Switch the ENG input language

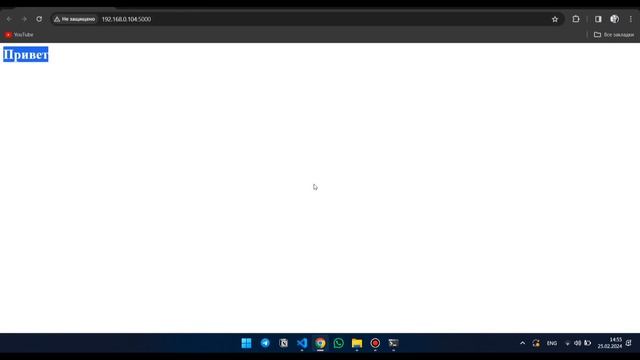(x=552, y=343)
